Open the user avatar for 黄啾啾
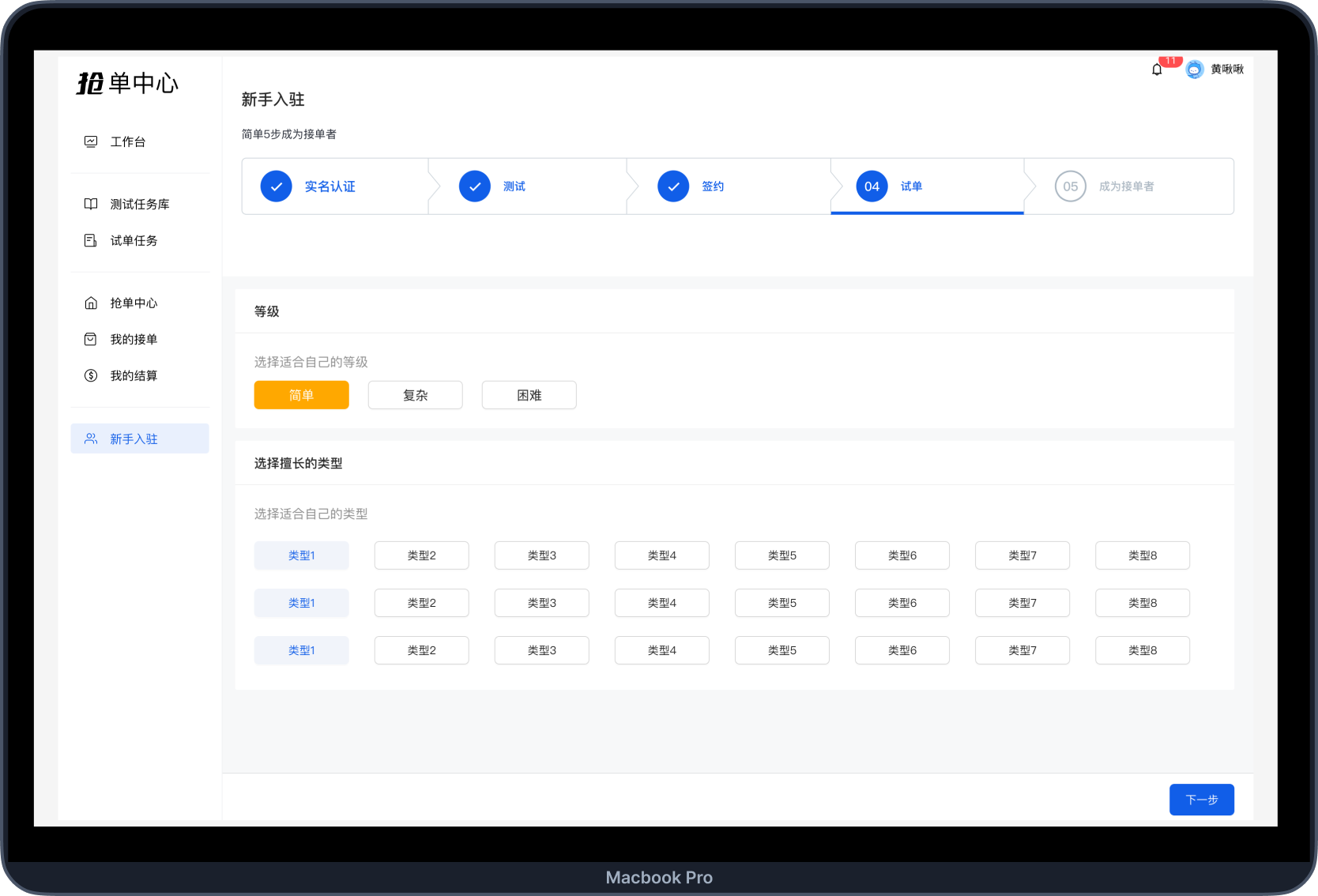This screenshot has width=1318, height=896. [x=1194, y=70]
